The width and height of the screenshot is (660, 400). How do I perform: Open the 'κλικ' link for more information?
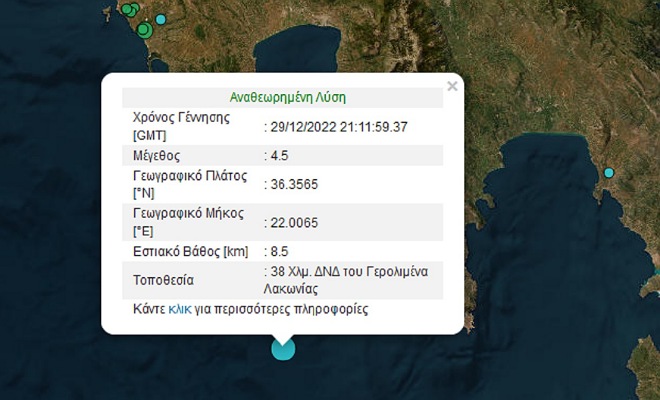180,309
